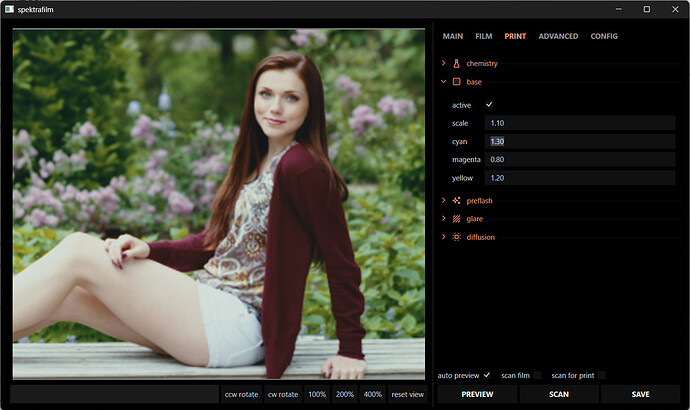Select the PRINT tab
The width and height of the screenshot is (690, 410).
click(x=515, y=36)
